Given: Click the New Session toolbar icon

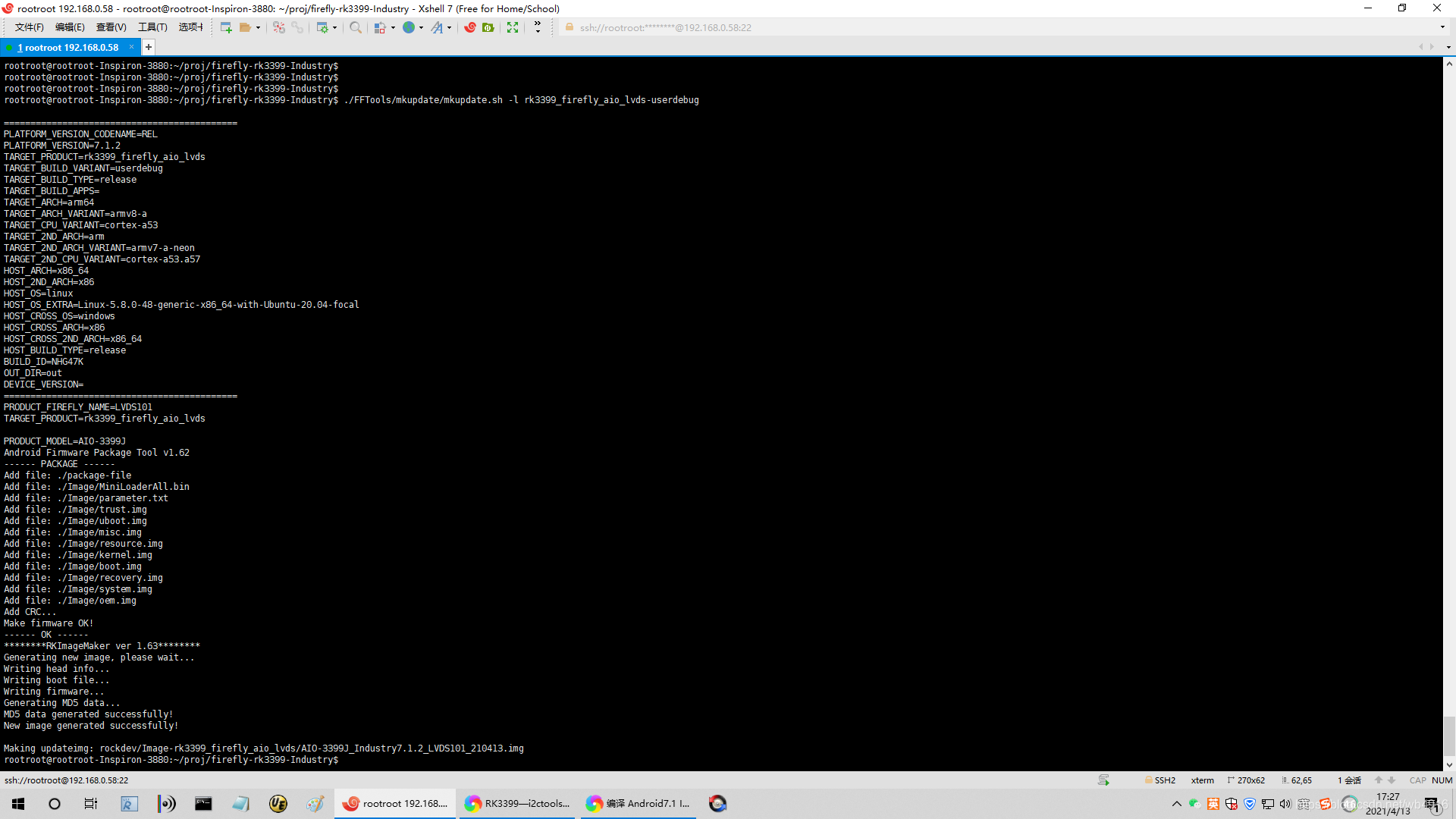Looking at the screenshot, I should coord(225,27).
